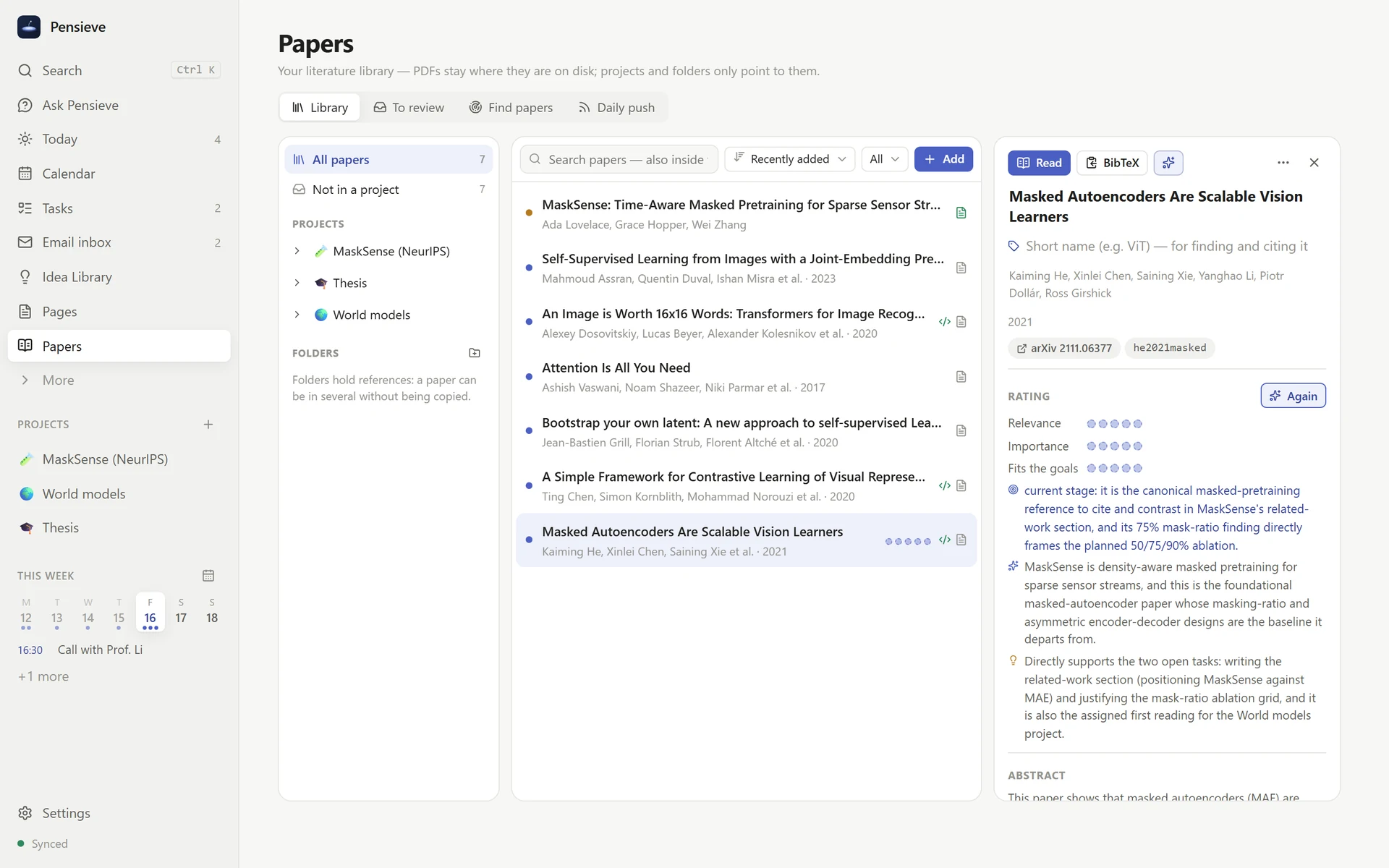Close the paper details panel
Screen dimensions: 1389x868
1314,163
